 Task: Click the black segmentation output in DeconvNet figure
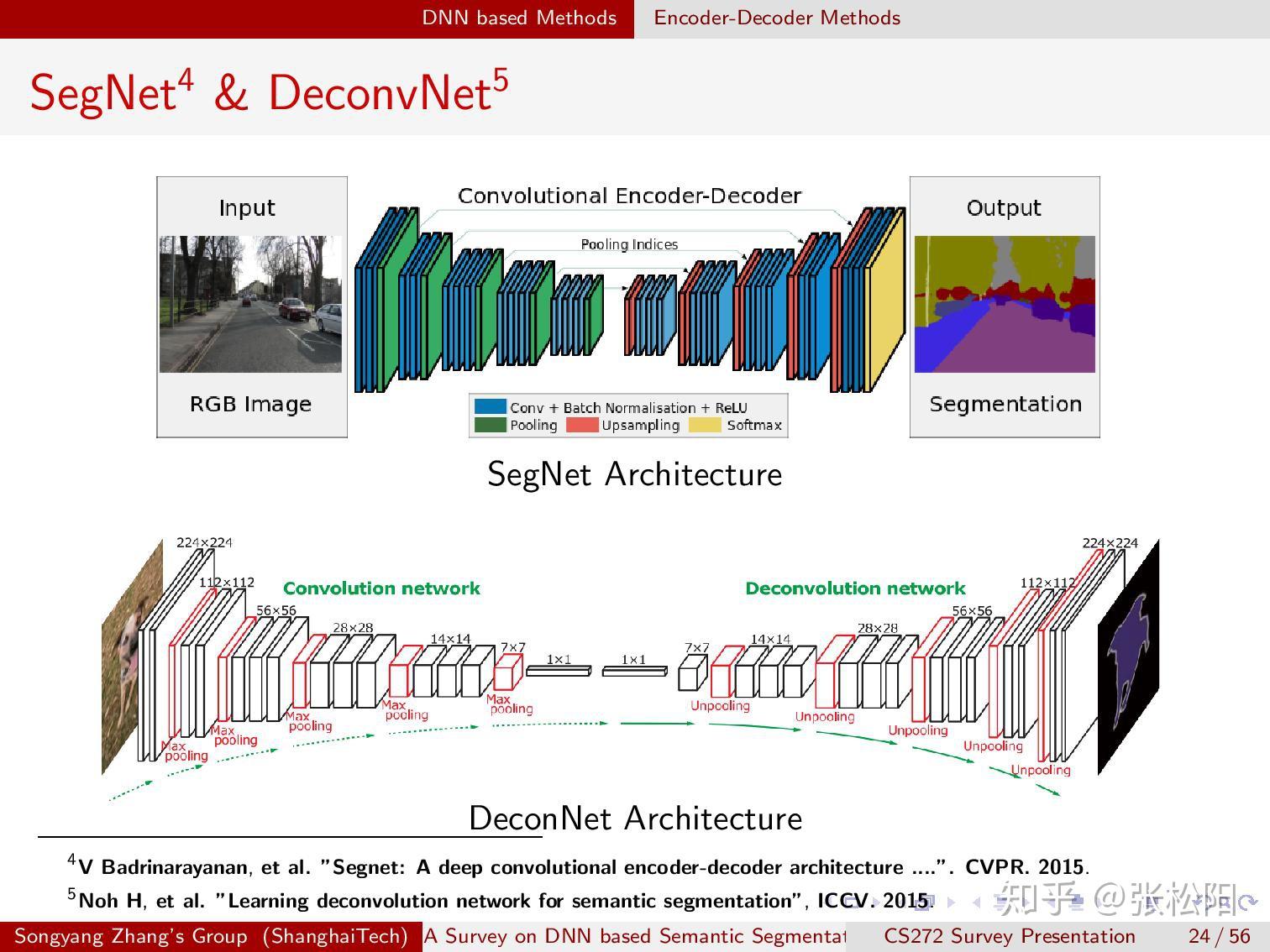(x=1129, y=657)
